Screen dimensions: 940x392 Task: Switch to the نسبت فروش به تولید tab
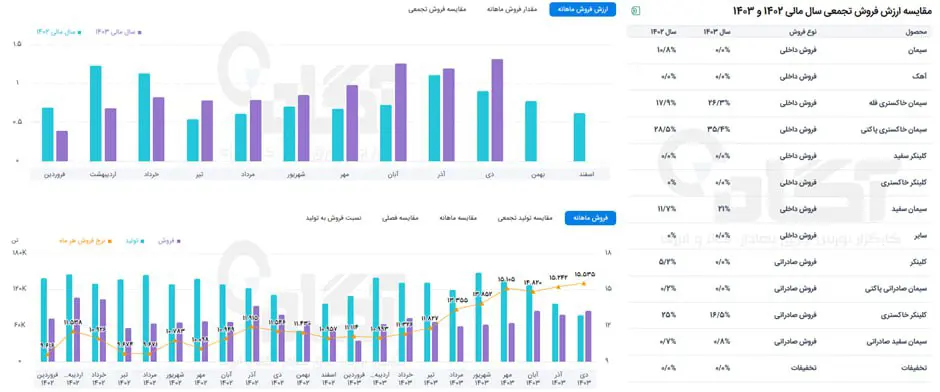pos(333,218)
